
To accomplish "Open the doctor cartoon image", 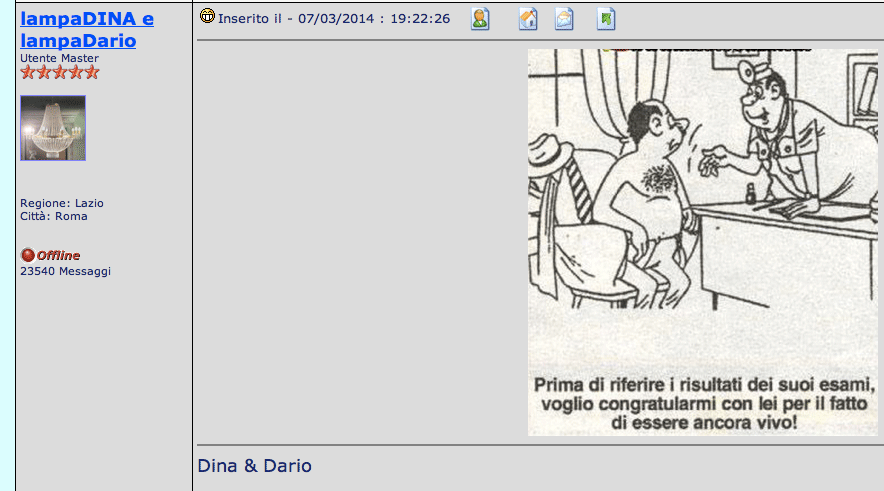I will tap(702, 242).
